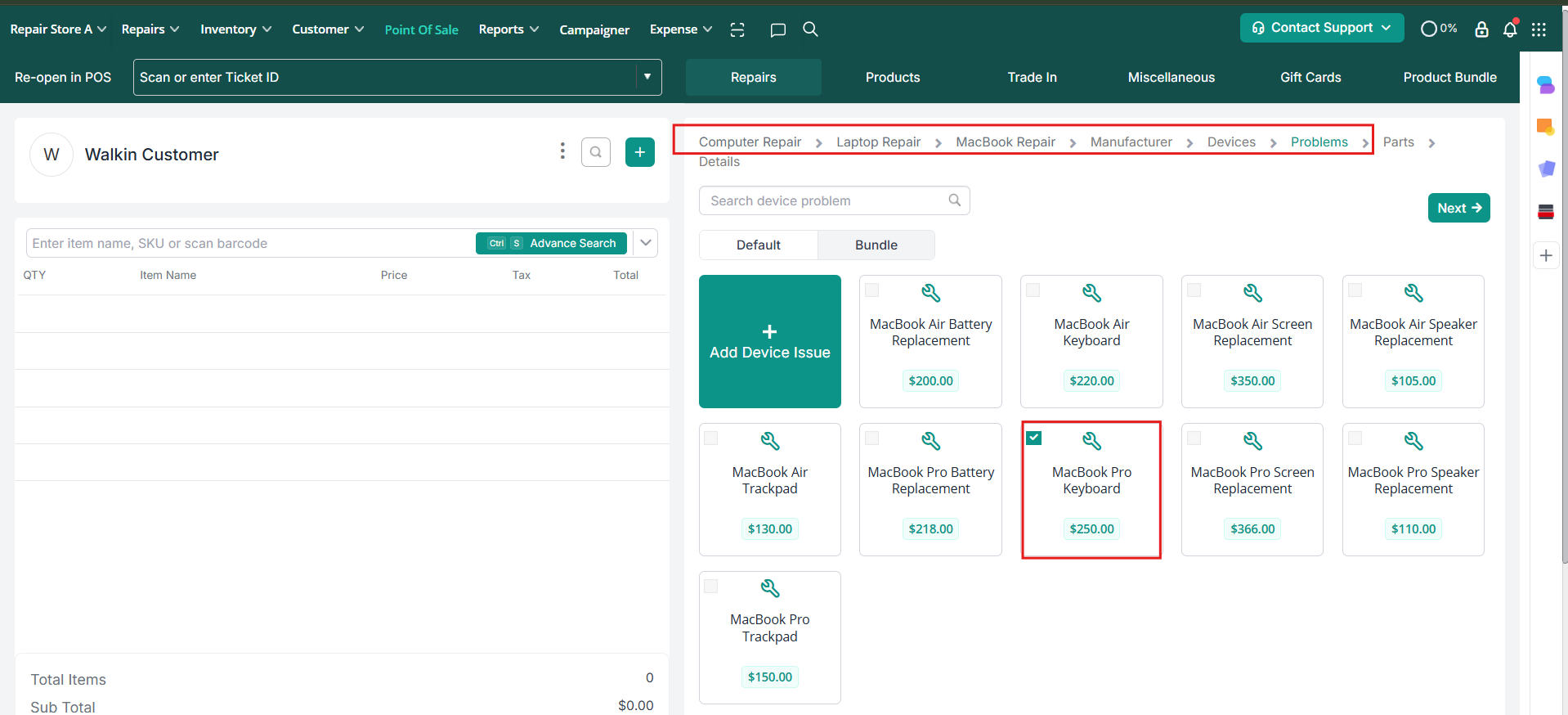The image size is (1568, 715).
Task: Open the Repairs menu dropdown
Action: 150,29
